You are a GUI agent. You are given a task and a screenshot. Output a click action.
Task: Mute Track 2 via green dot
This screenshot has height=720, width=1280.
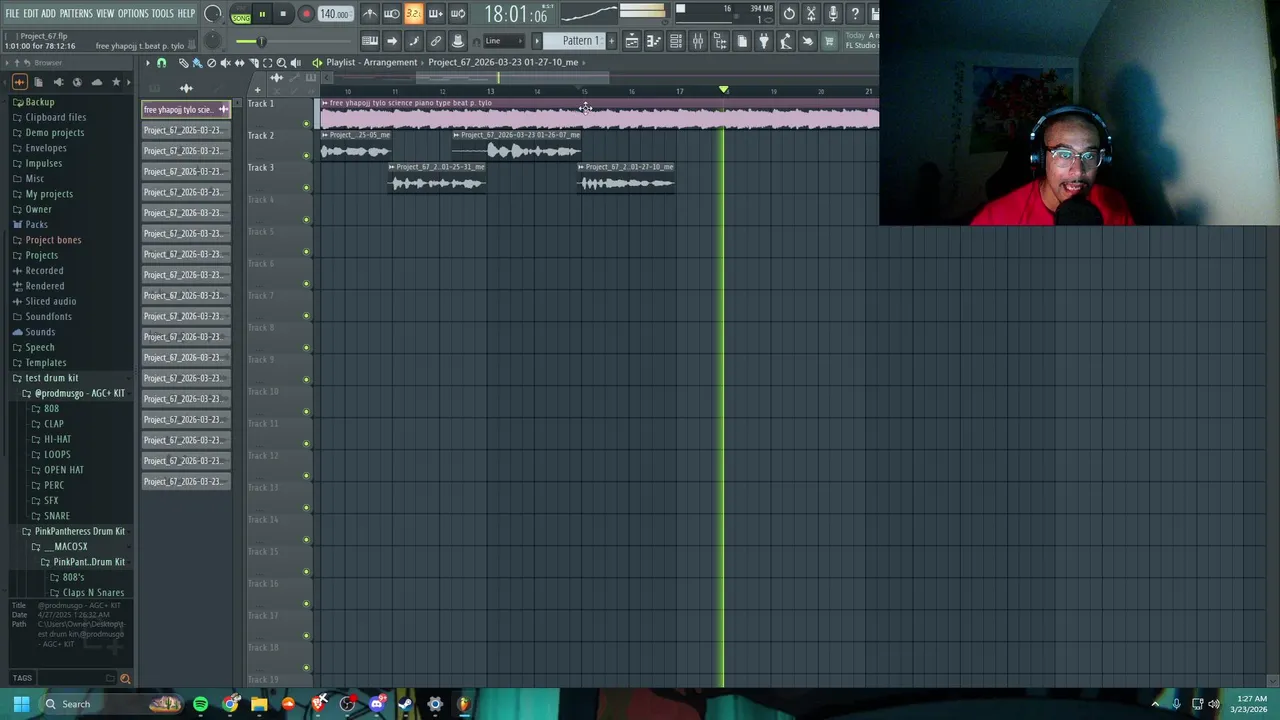[x=306, y=156]
